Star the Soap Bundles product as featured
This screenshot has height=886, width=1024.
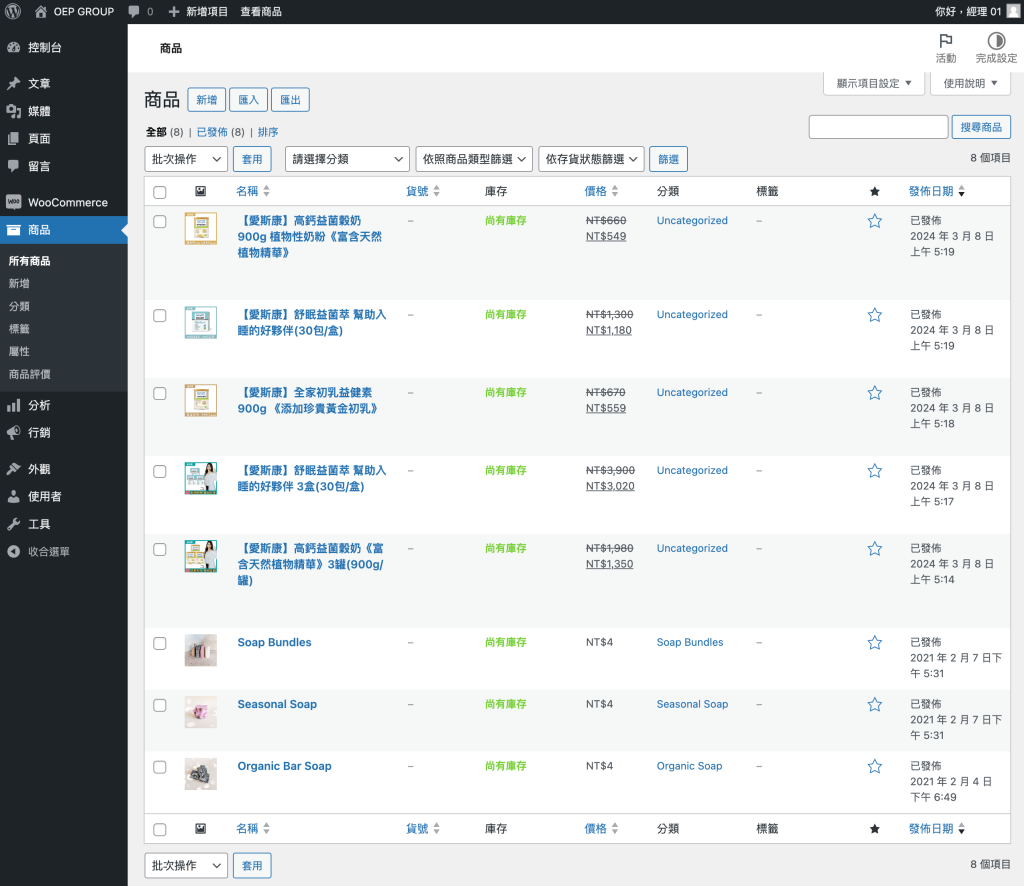[875, 643]
